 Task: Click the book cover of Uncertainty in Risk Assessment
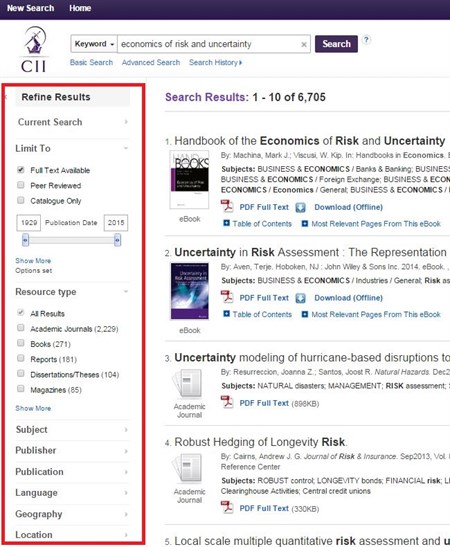[189, 291]
